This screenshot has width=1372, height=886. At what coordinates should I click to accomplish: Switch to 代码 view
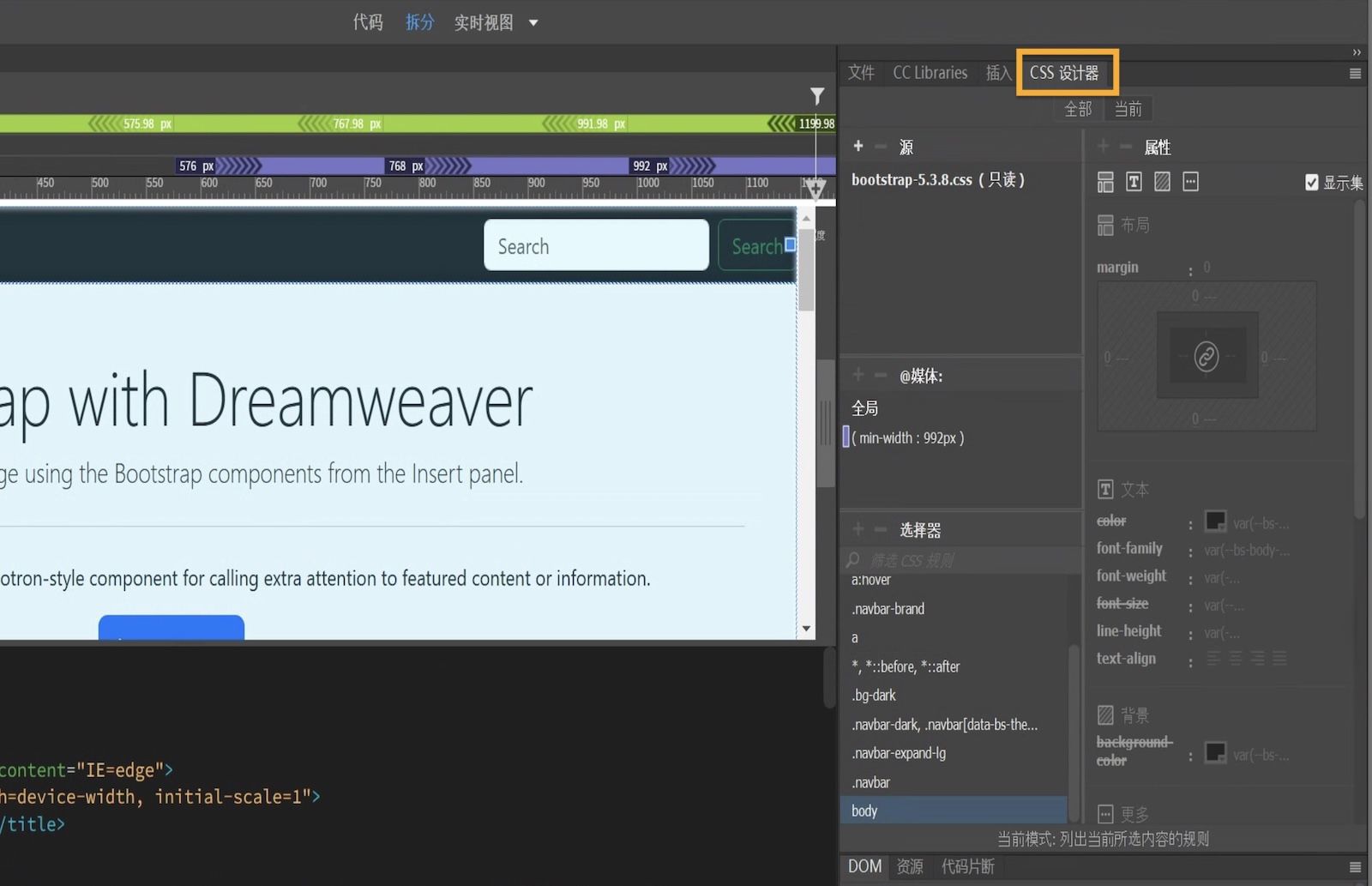368,22
